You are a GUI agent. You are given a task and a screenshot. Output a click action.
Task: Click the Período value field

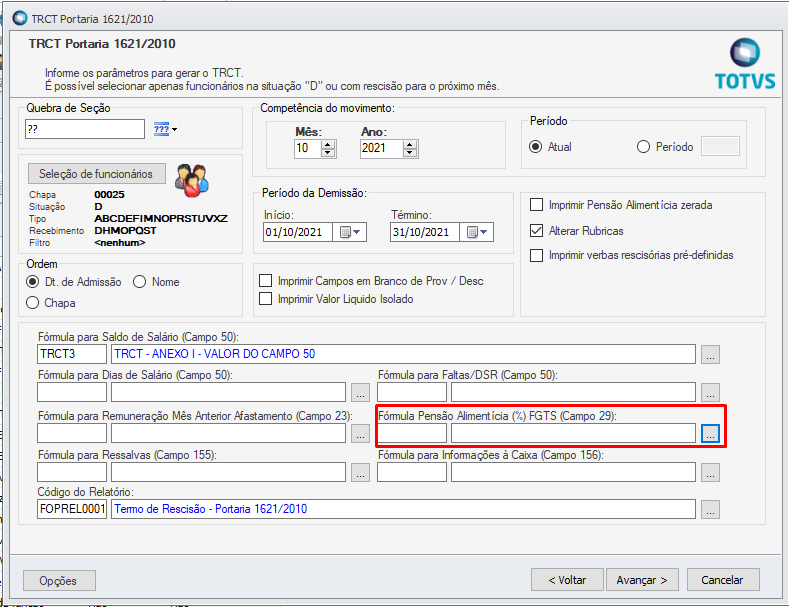(x=720, y=146)
